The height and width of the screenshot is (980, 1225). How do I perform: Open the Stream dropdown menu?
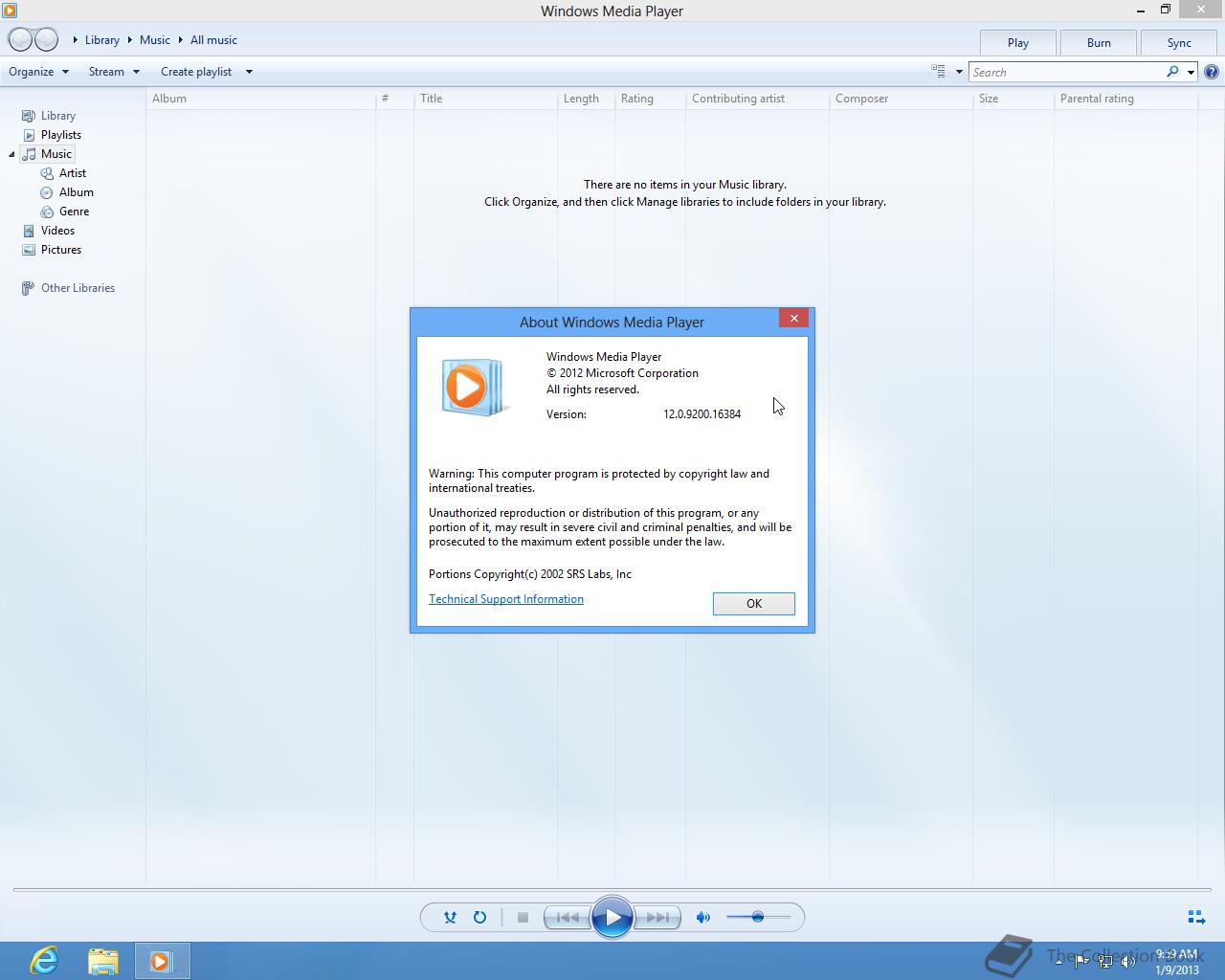click(114, 72)
